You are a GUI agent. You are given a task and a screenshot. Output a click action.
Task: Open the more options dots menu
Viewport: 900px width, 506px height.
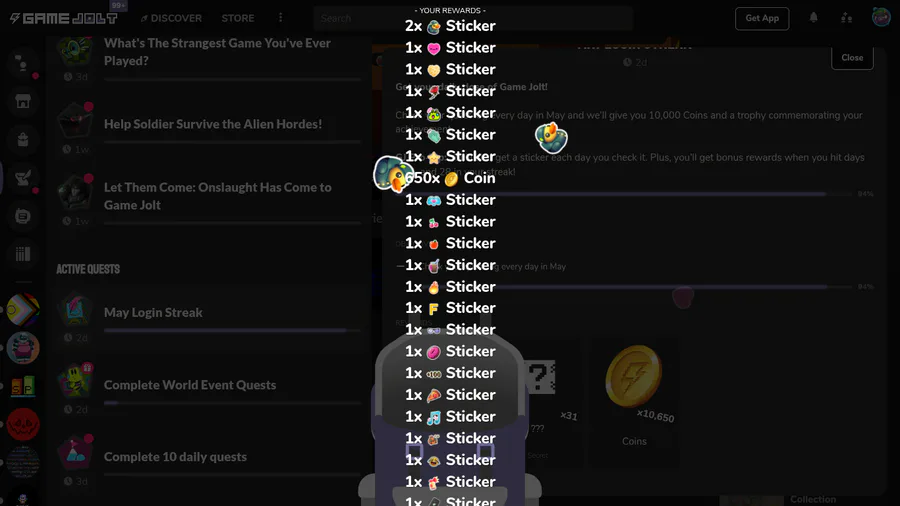[281, 18]
